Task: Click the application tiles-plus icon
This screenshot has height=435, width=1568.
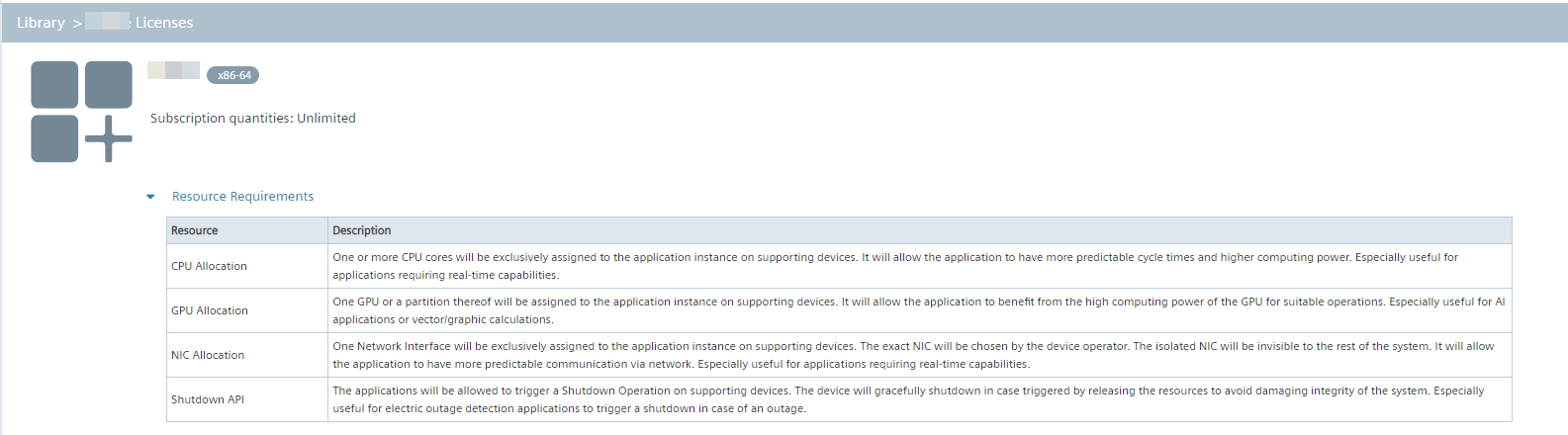Action: click(x=81, y=112)
